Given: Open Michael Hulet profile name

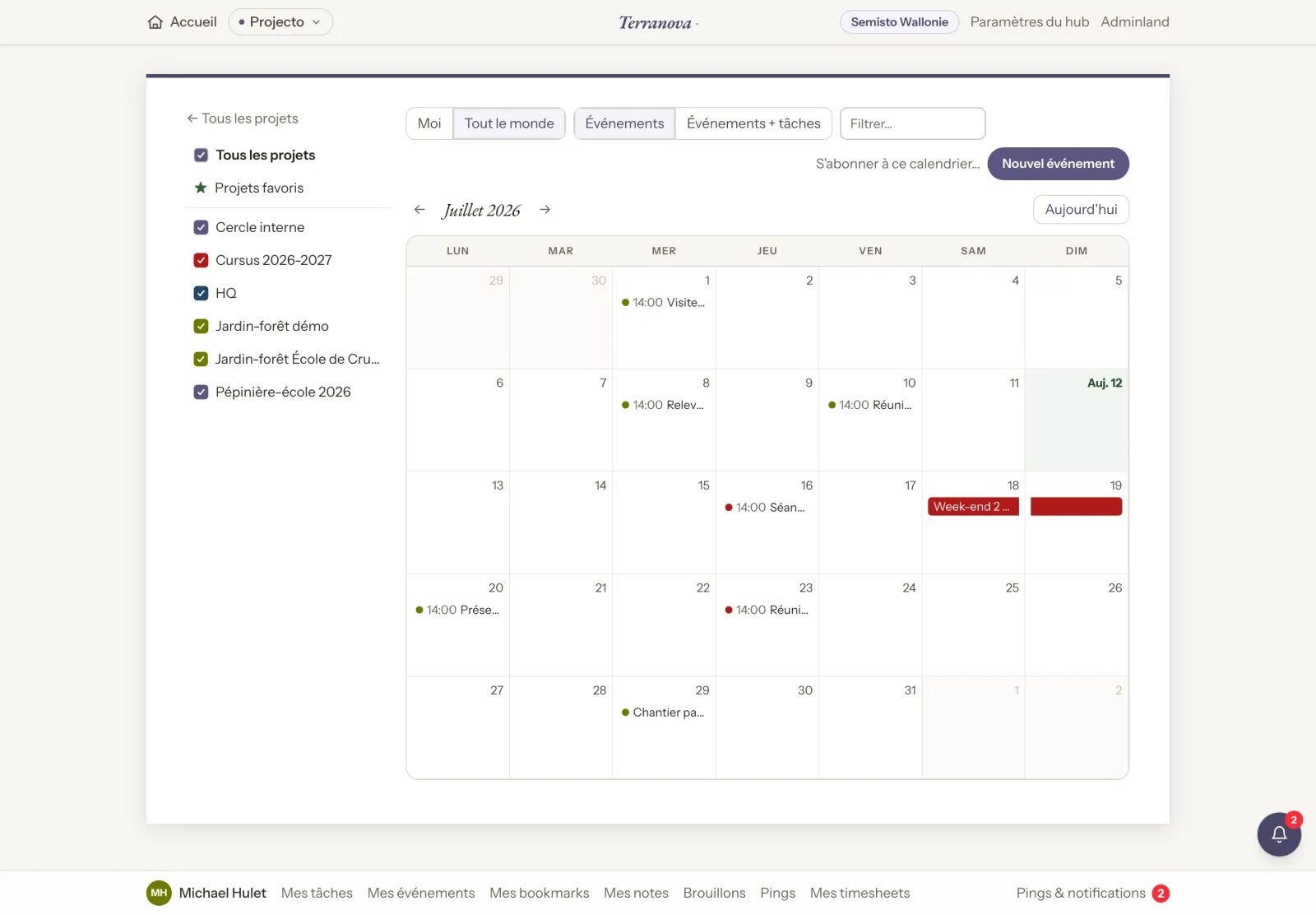Looking at the screenshot, I should point(222,893).
